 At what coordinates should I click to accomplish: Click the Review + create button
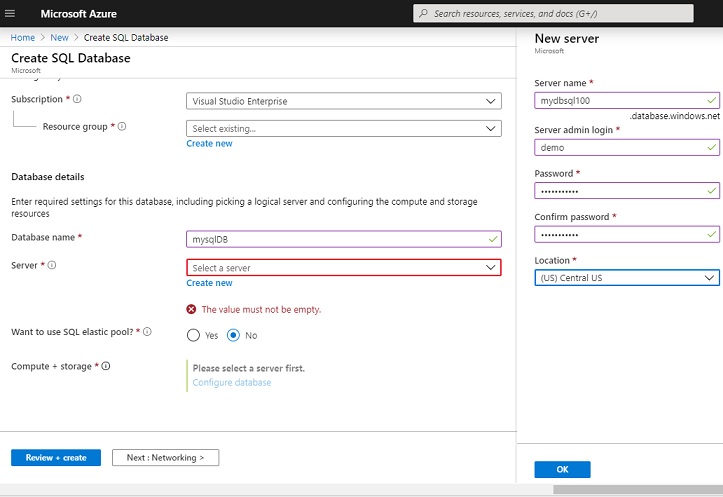click(56, 458)
